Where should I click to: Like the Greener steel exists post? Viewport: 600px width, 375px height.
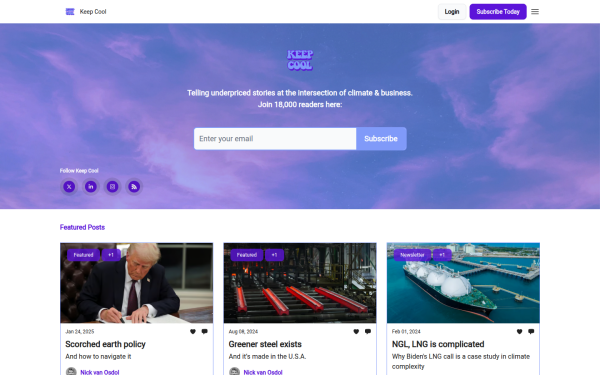(x=356, y=331)
